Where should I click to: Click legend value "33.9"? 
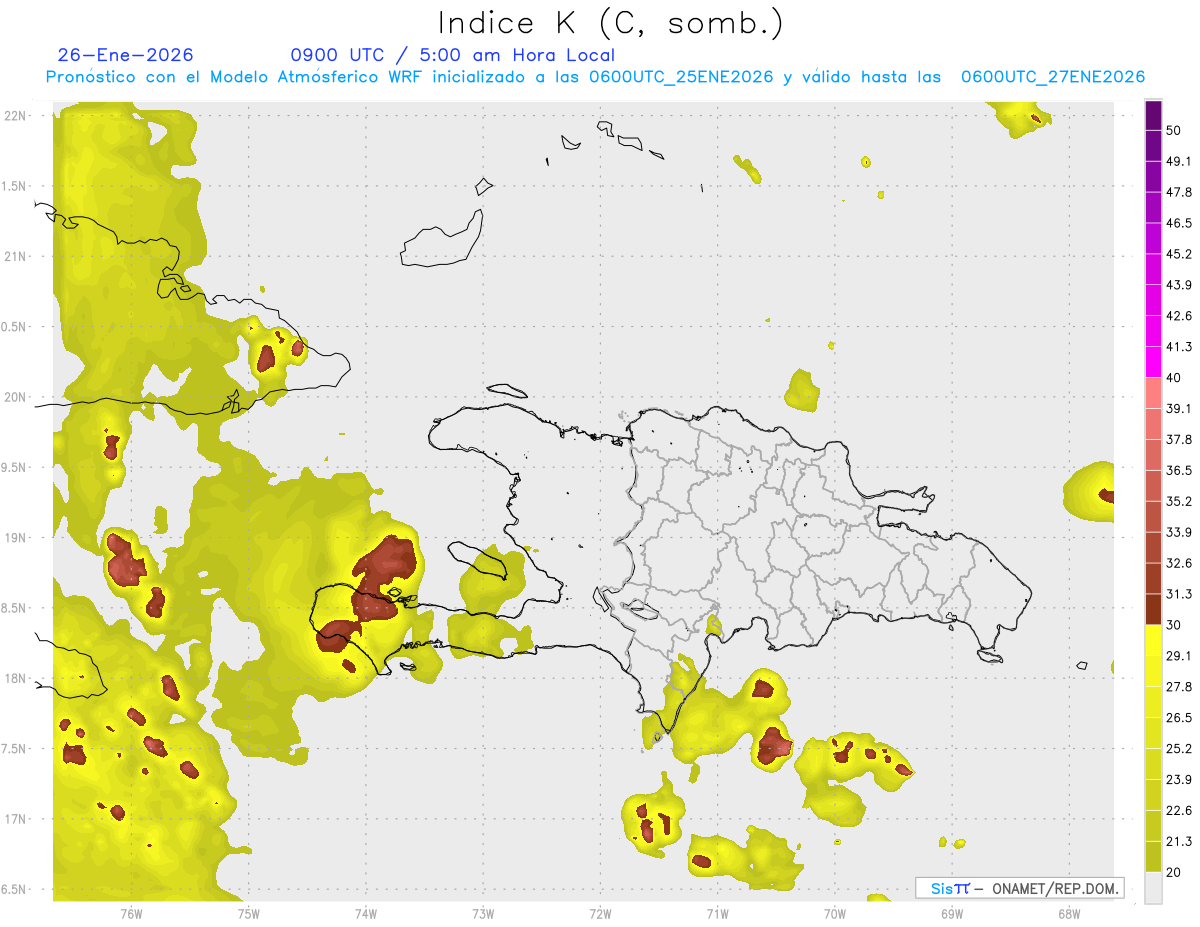(x=1179, y=532)
